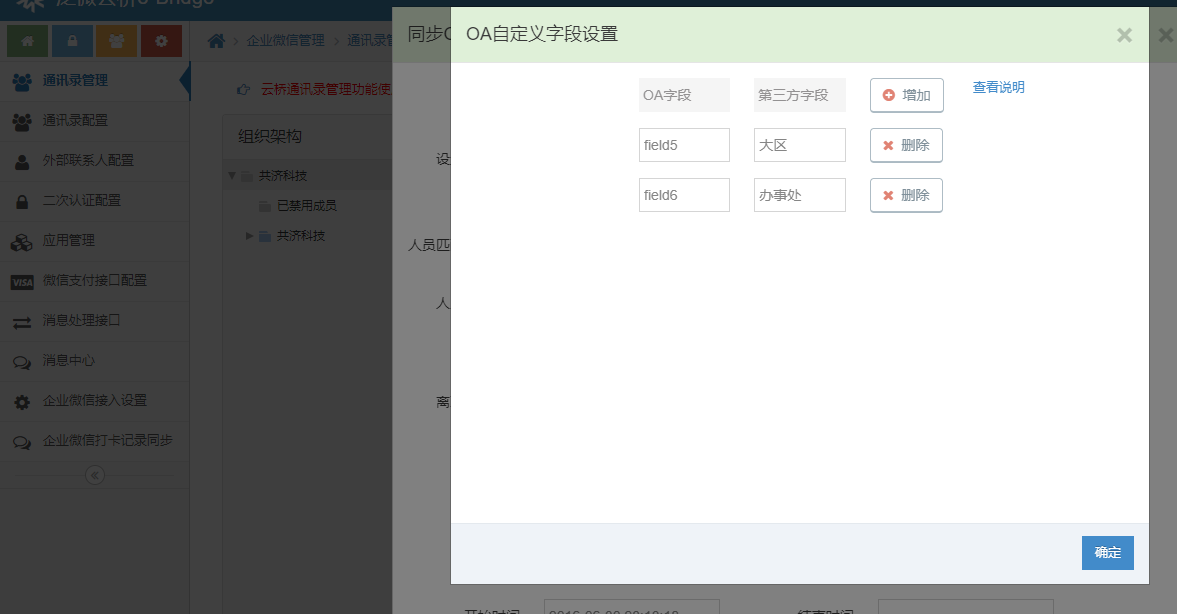1177x614 pixels.
Task: Open 企业微信接入设置 in the sidebar
Action: click(x=94, y=401)
